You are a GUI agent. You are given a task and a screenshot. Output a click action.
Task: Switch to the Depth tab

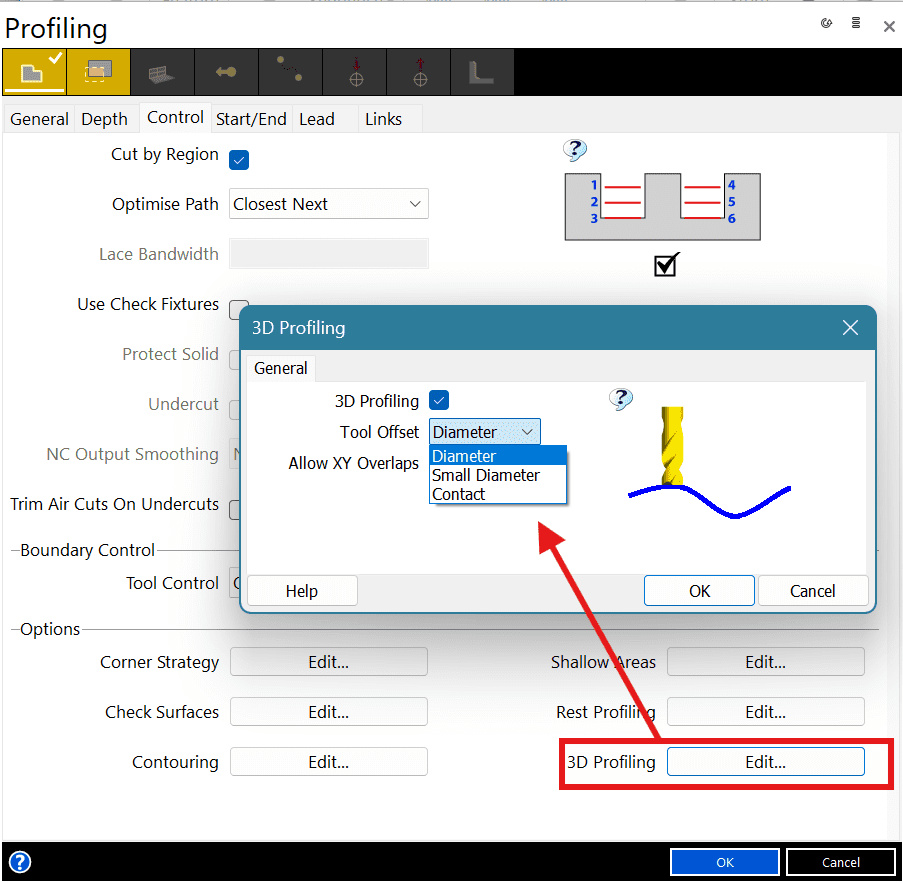pyautogui.click(x=104, y=119)
